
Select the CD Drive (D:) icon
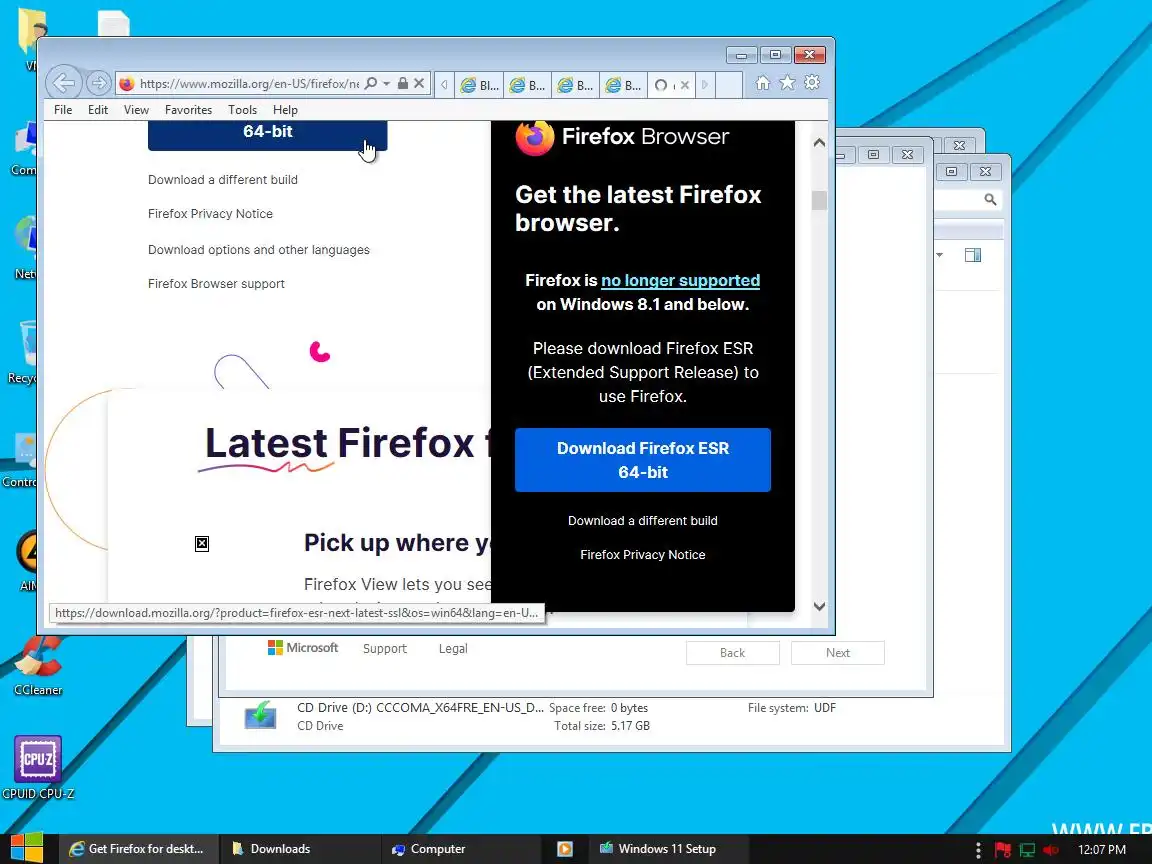tap(261, 716)
